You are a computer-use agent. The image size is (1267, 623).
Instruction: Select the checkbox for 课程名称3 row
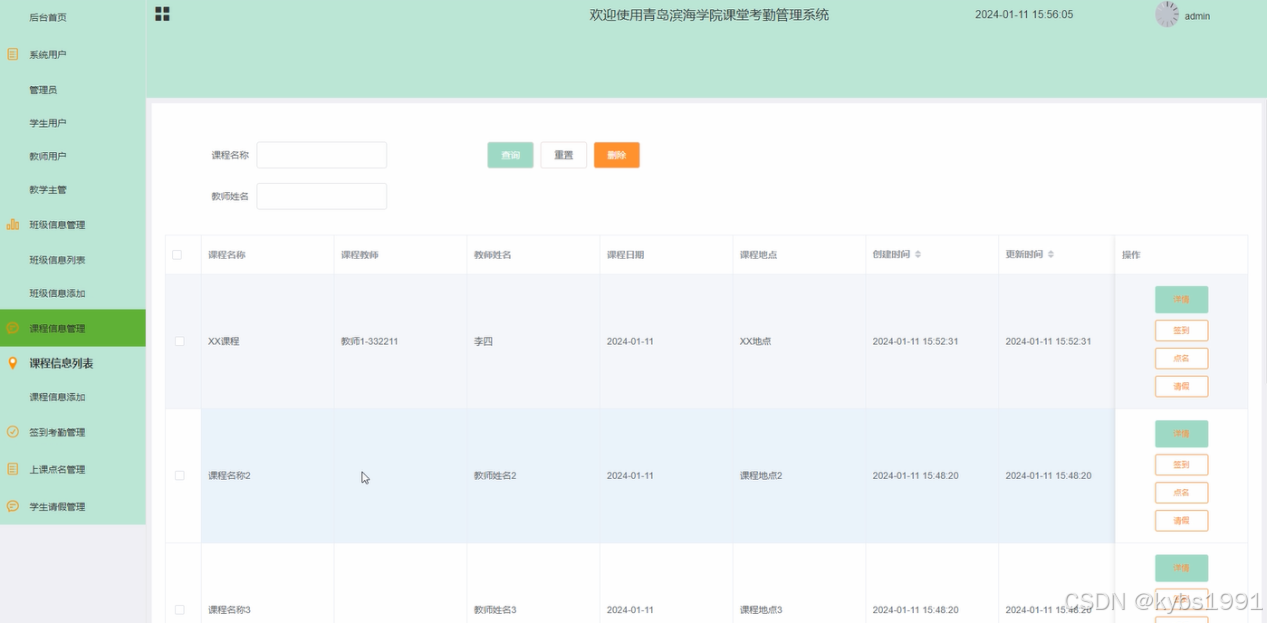pyautogui.click(x=180, y=609)
